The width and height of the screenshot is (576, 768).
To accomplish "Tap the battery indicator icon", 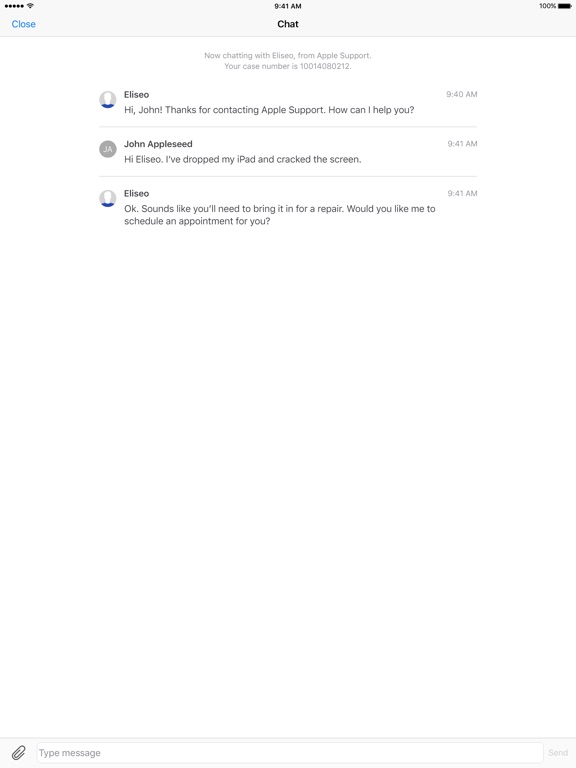I will pyautogui.click(x=564, y=6).
